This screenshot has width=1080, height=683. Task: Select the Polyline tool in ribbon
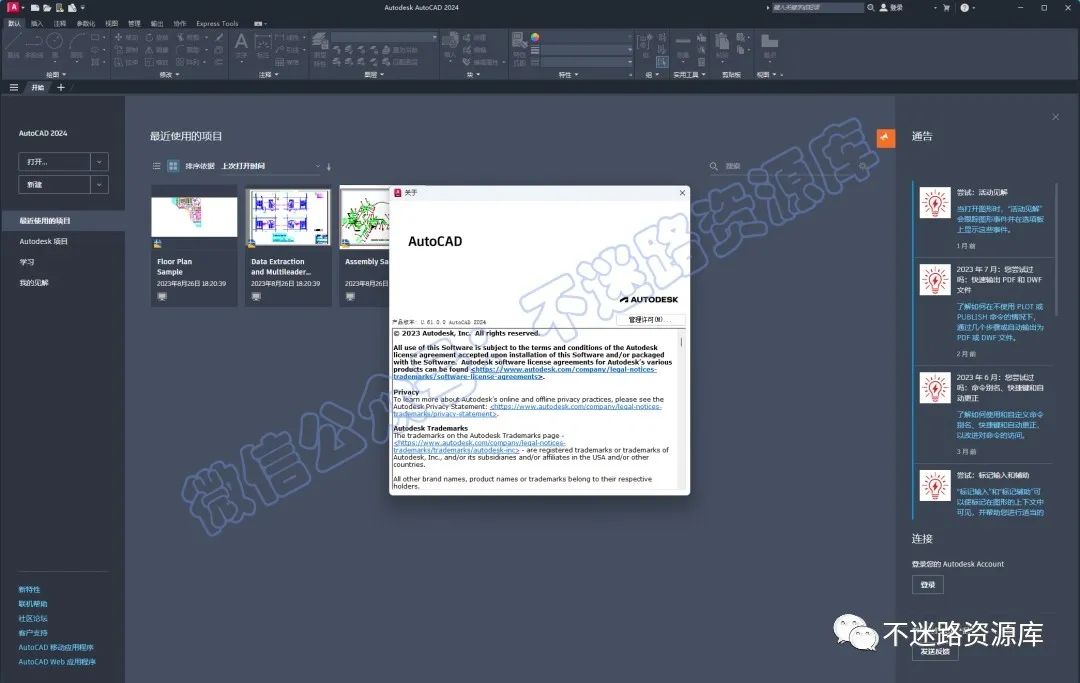pos(34,43)
